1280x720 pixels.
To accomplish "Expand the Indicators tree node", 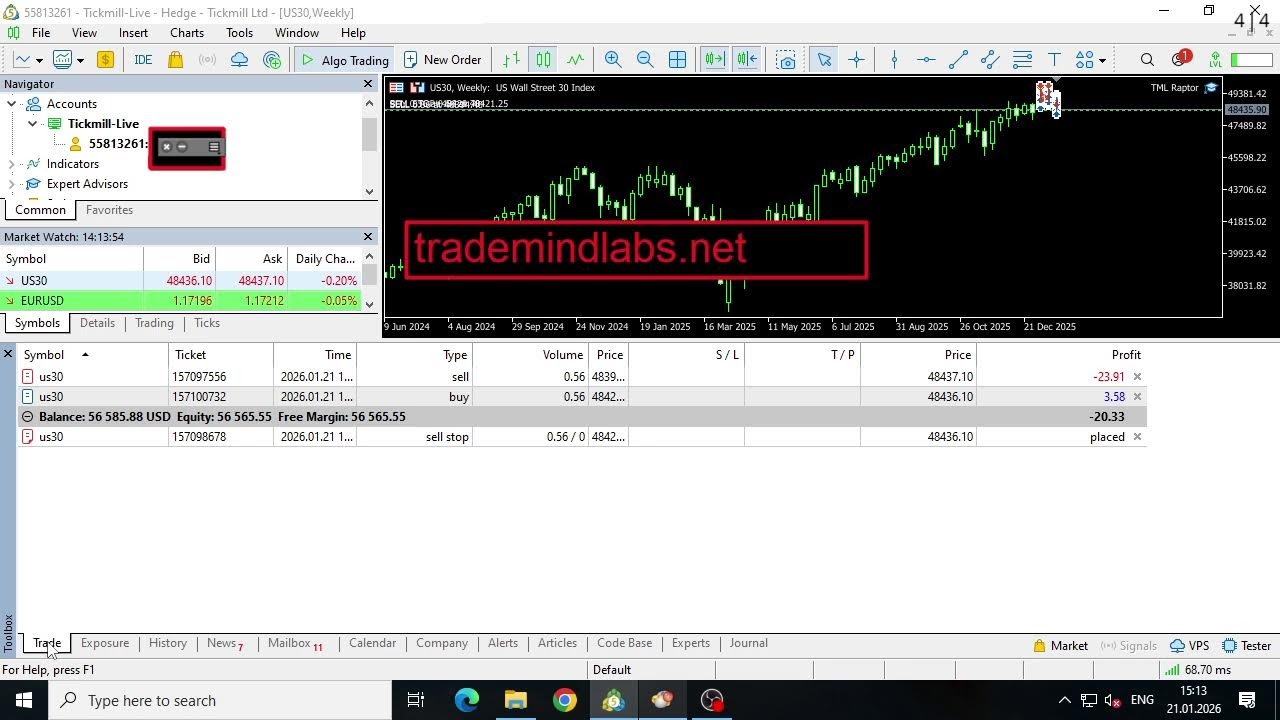I will (12, 164).
